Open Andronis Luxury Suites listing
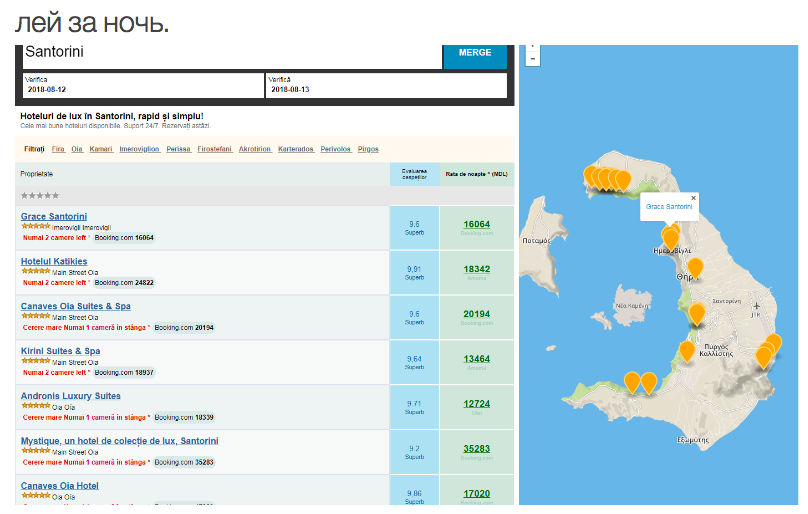The image size is (808, 514). [71, 396]
